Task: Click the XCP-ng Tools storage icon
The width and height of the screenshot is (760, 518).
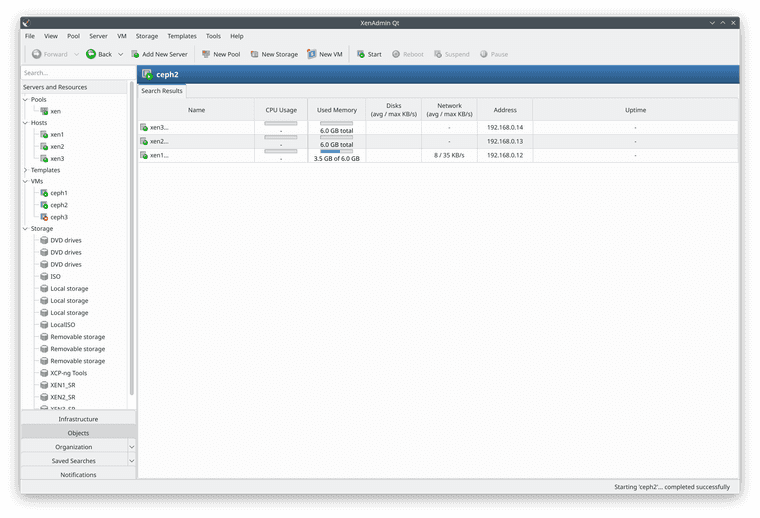Action: pyautogui.click(x=44, y=373)
